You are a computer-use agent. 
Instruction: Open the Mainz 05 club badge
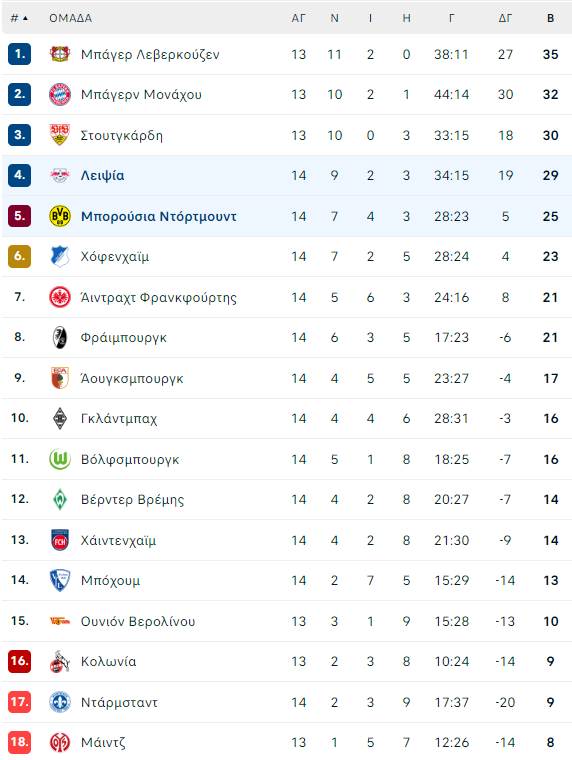coord(60,742)
